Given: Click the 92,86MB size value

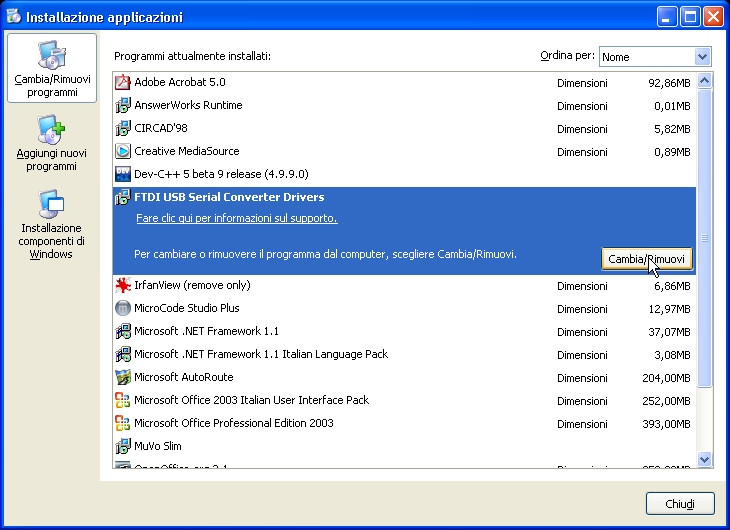Looking at the screenshot, I should click(669, 83).
